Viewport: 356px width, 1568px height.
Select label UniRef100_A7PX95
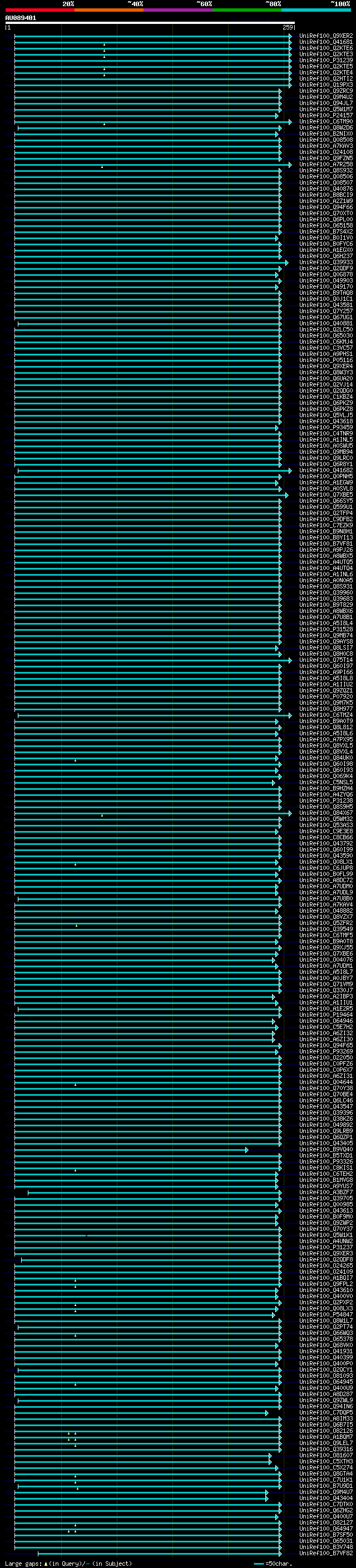[x=326, y=740]
